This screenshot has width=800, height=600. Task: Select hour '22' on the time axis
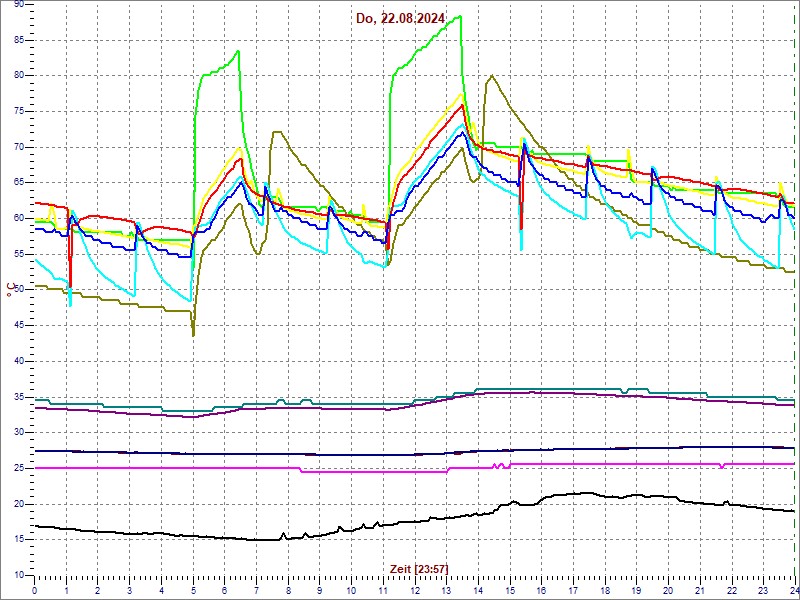pyautogui.click(x=731, y=590)
